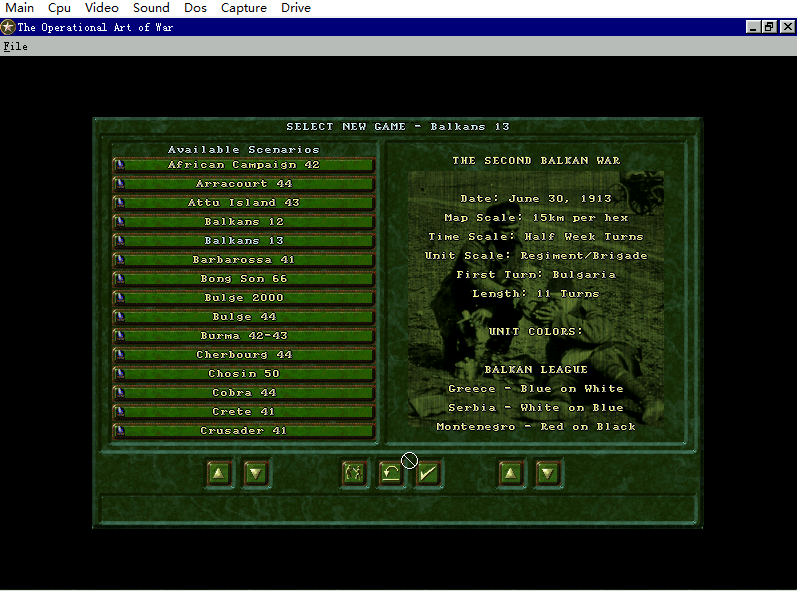The image size is (797, 591).
Task: Click the icon beside Arracourt 44
Action: tap(120, 183)
